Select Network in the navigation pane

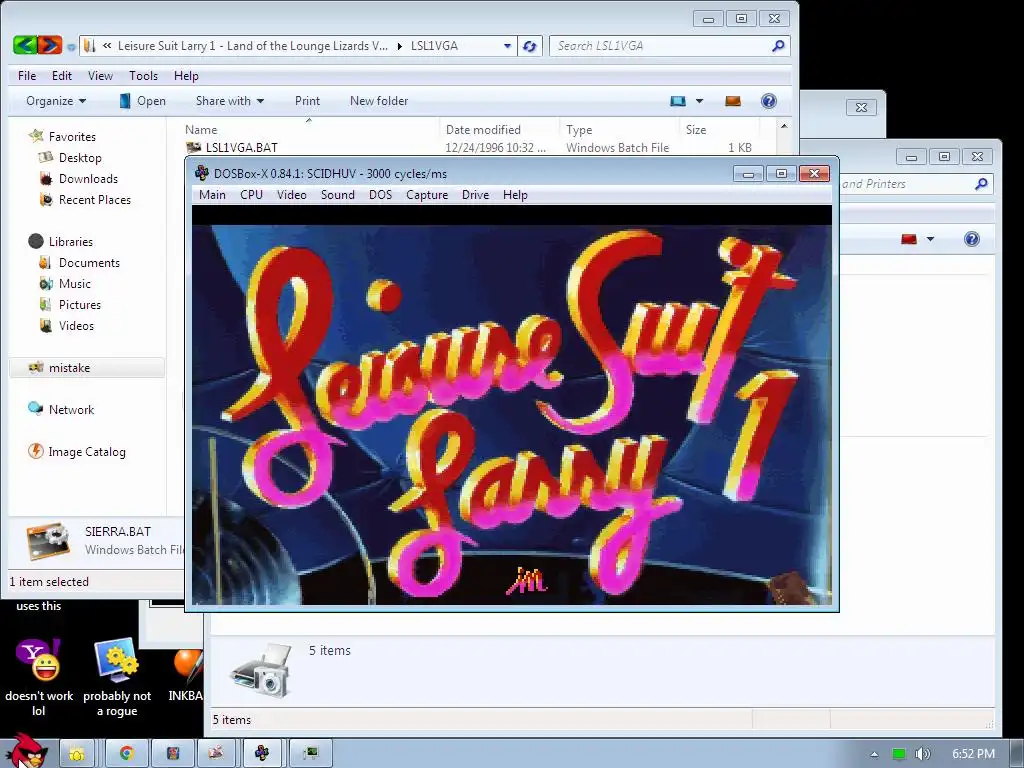pyautogui.click(x=71, y=409)
